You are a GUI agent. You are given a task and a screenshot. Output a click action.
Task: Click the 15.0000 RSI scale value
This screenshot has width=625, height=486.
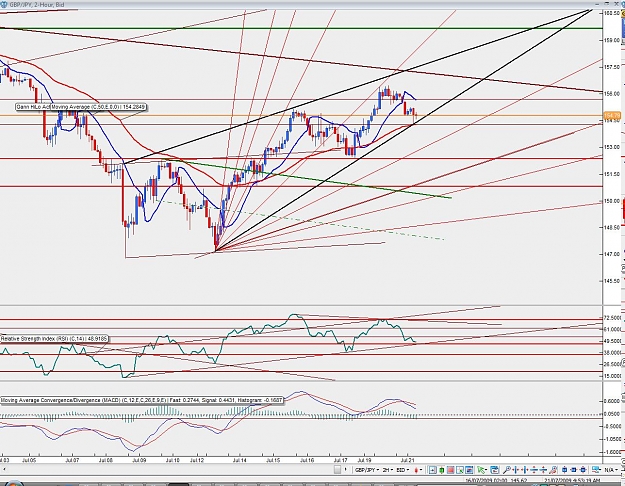pyautogui.click(x=613, y=376)
